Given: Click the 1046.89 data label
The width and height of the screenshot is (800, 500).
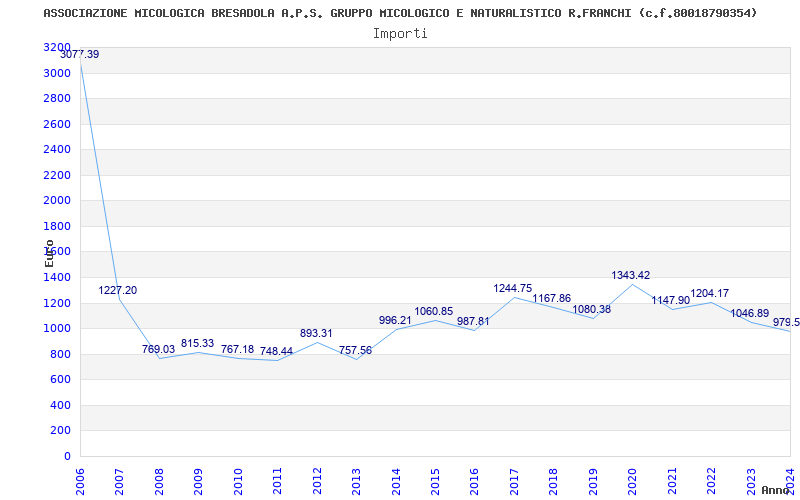Looking at the screenshot, I should coord(750,313).
